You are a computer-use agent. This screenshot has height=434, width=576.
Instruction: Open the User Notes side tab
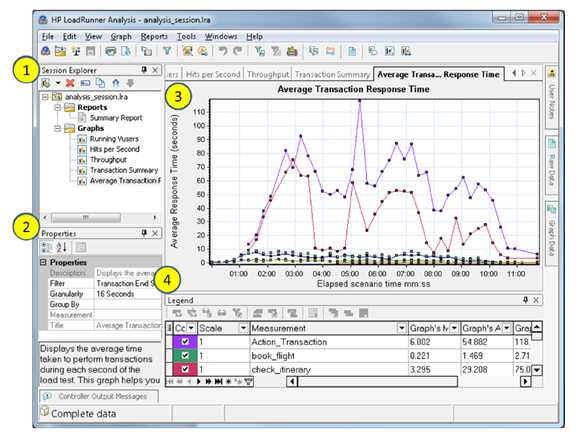click(551, 97)
